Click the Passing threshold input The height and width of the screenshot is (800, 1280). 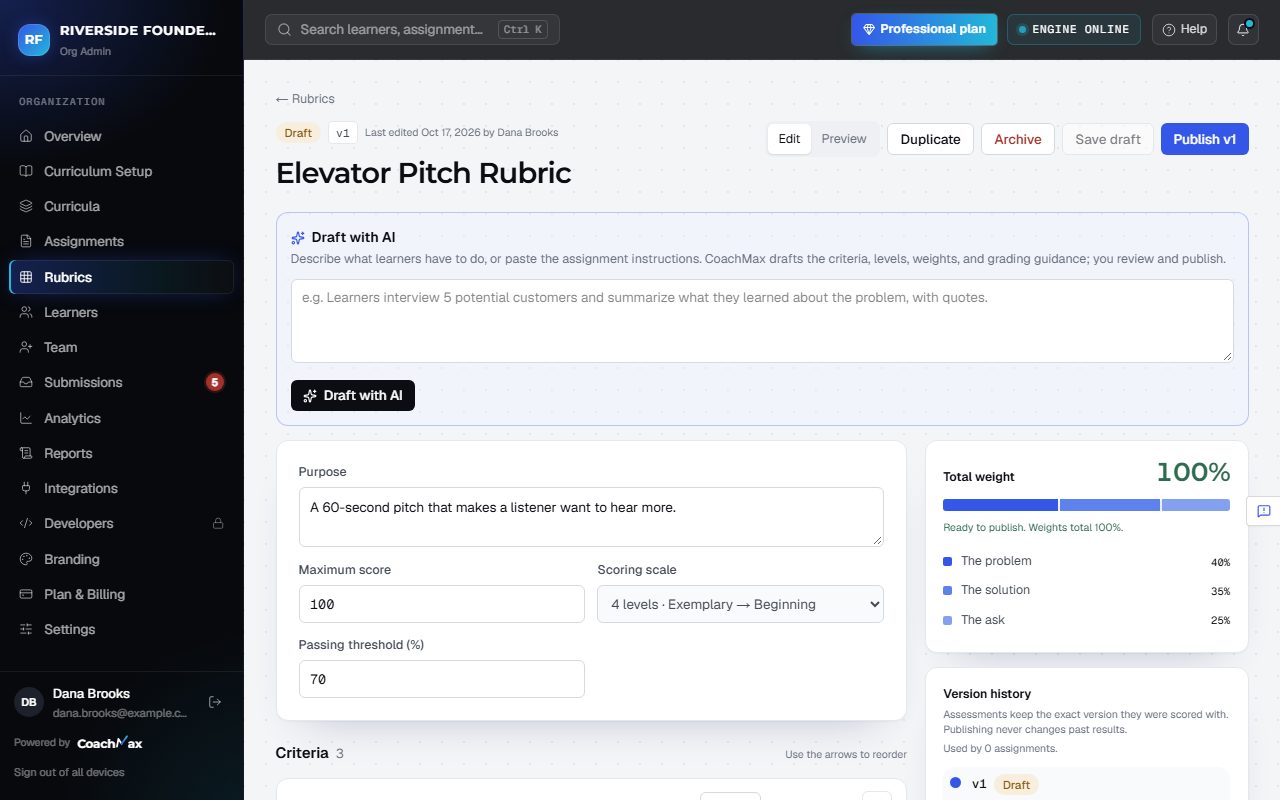(441, 679)
